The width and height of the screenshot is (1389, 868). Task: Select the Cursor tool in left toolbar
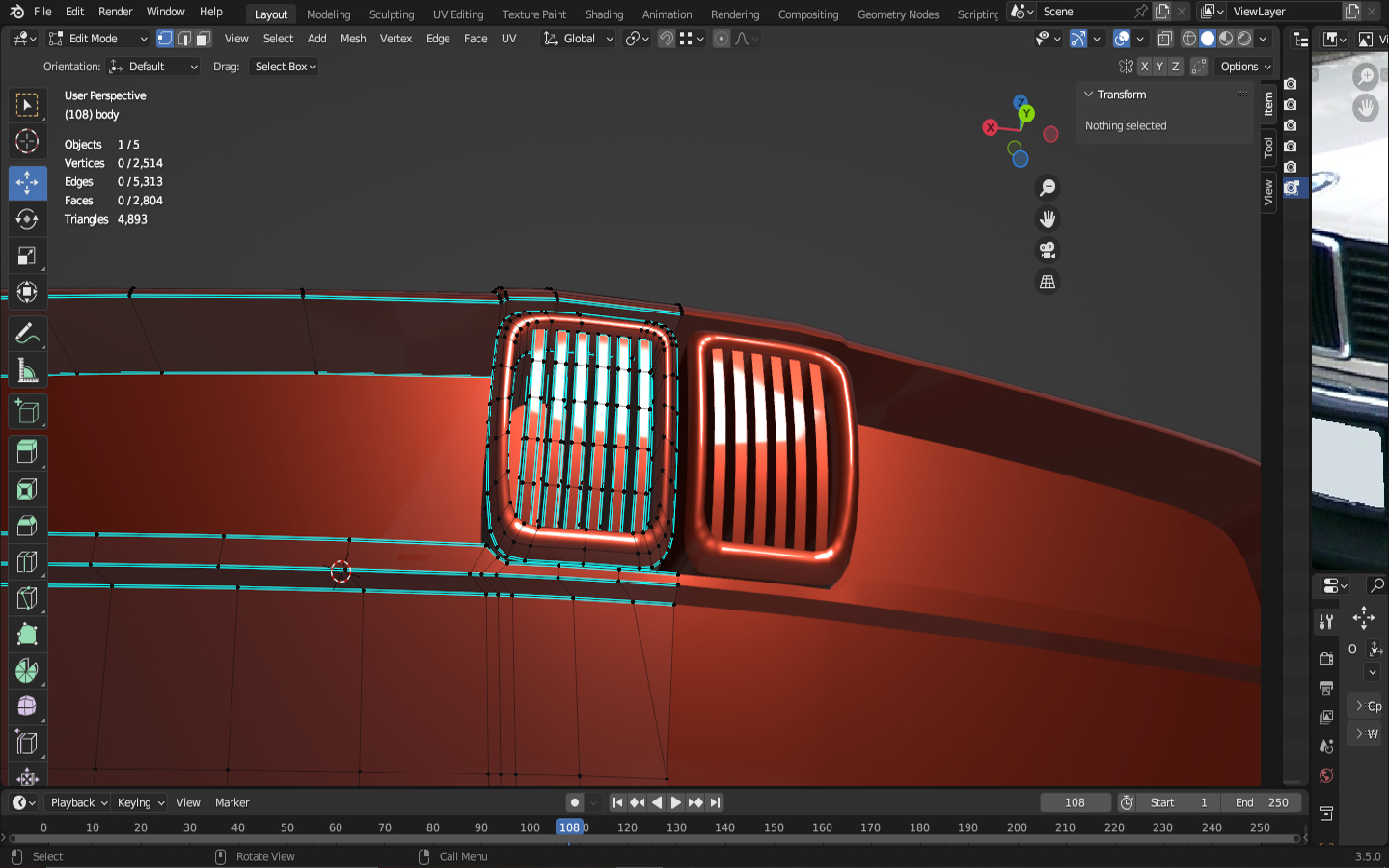click(27, 142)
